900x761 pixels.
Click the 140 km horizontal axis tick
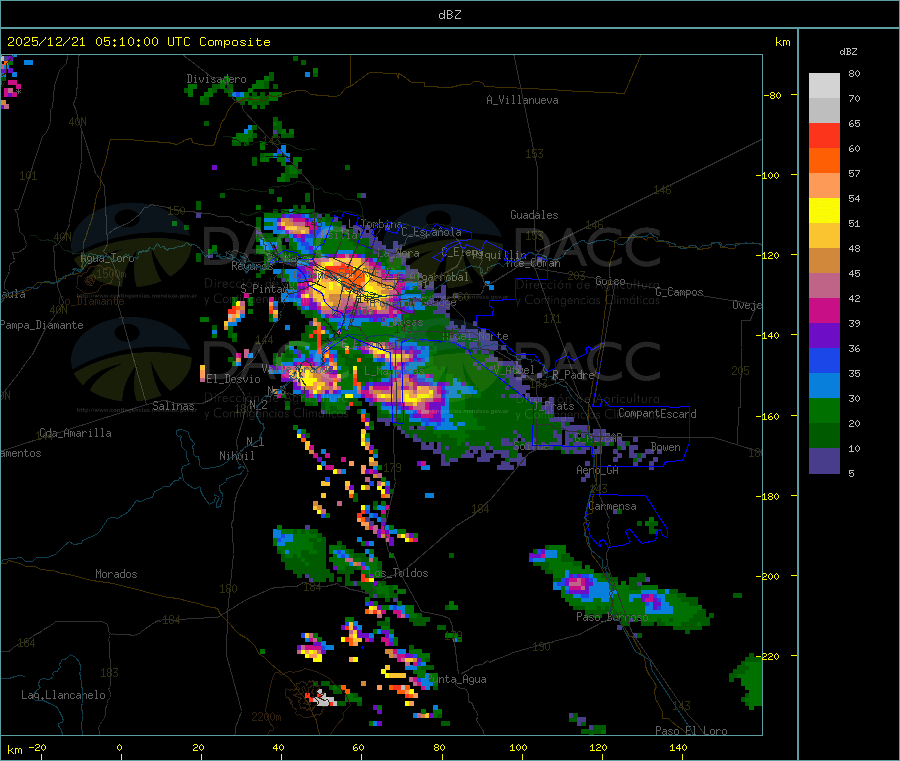(678, 747)
